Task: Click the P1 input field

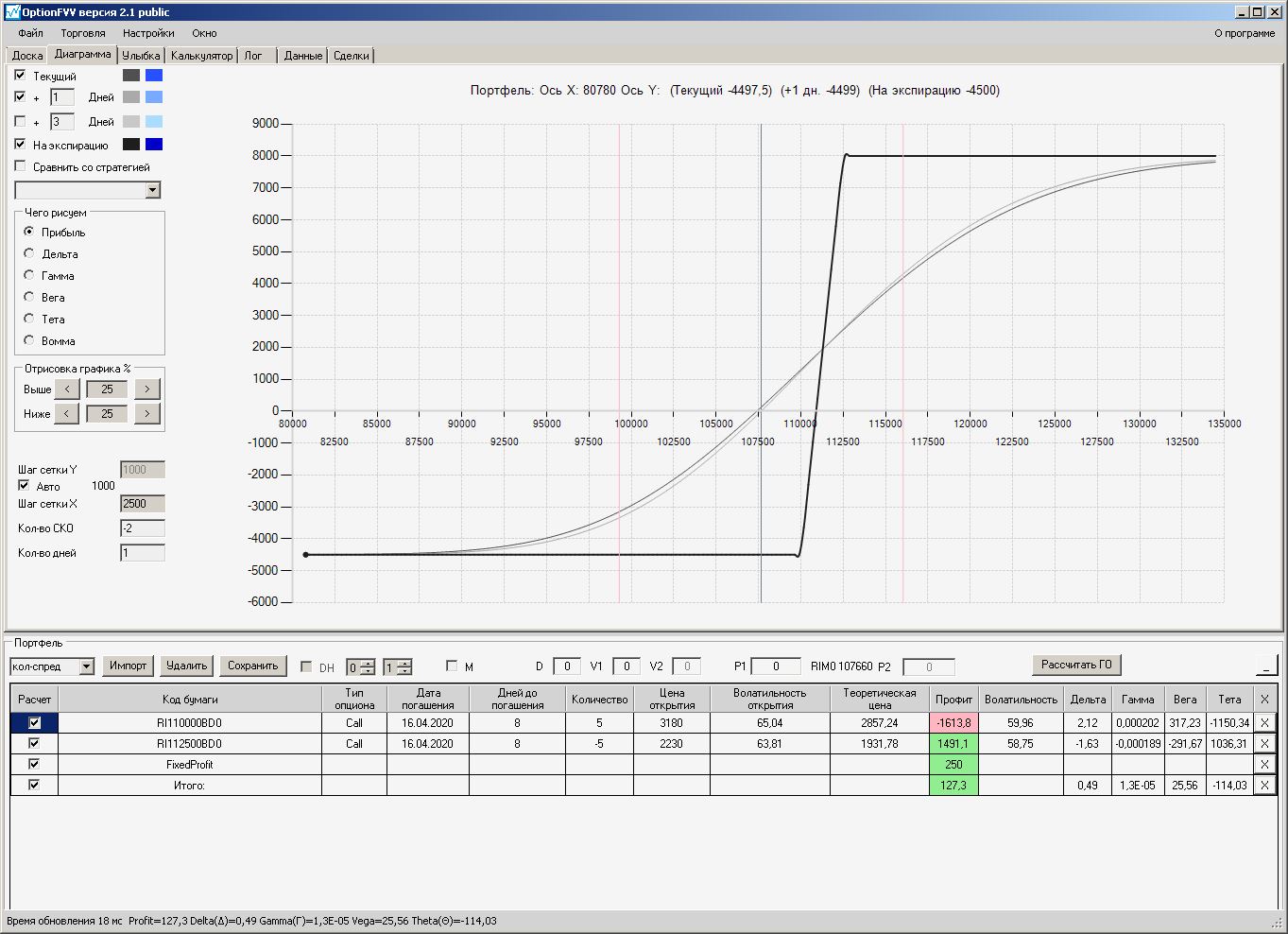Action: coord(776,666)
